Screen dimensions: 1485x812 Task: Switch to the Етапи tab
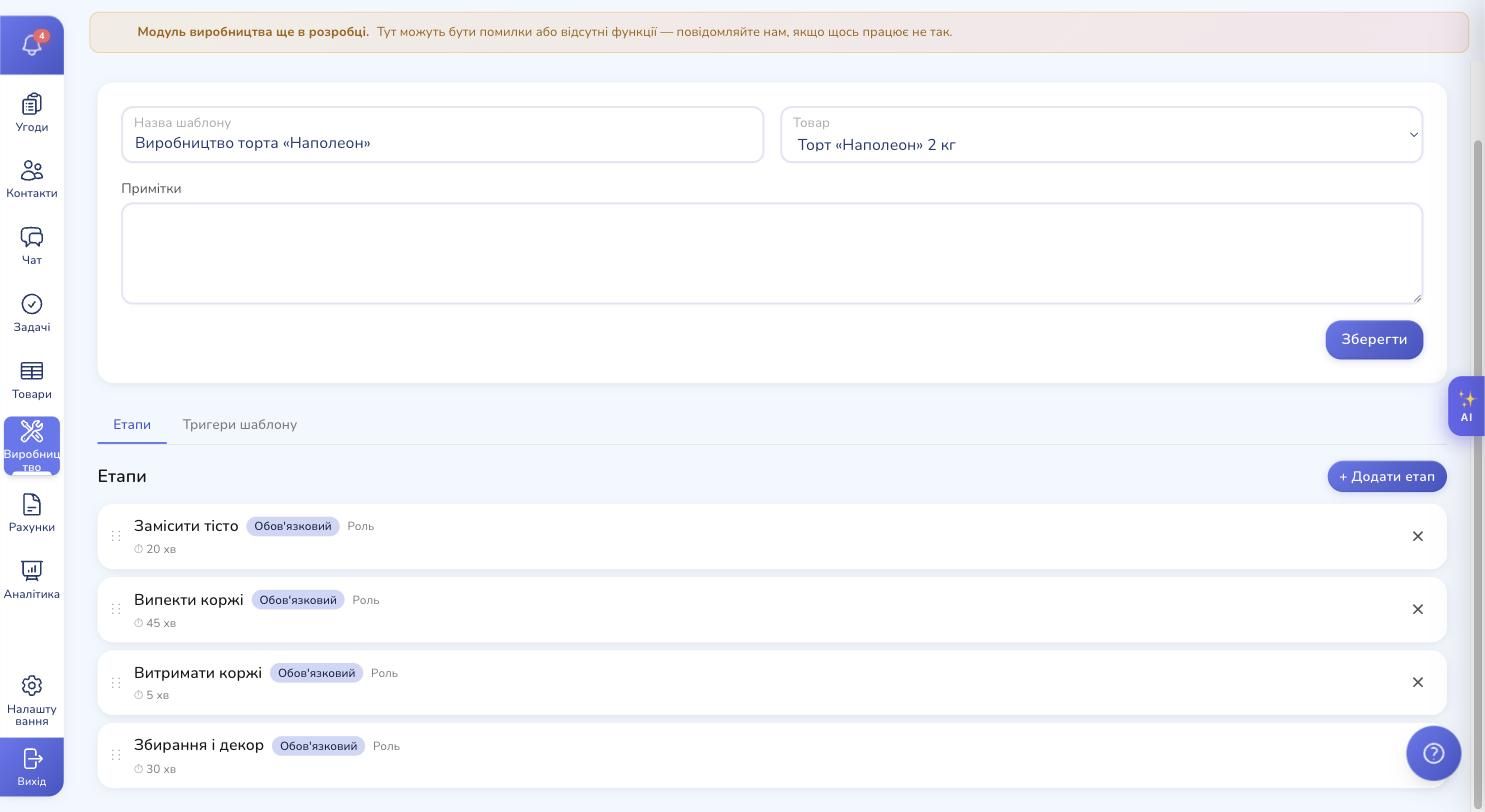(x=132, y=425)
